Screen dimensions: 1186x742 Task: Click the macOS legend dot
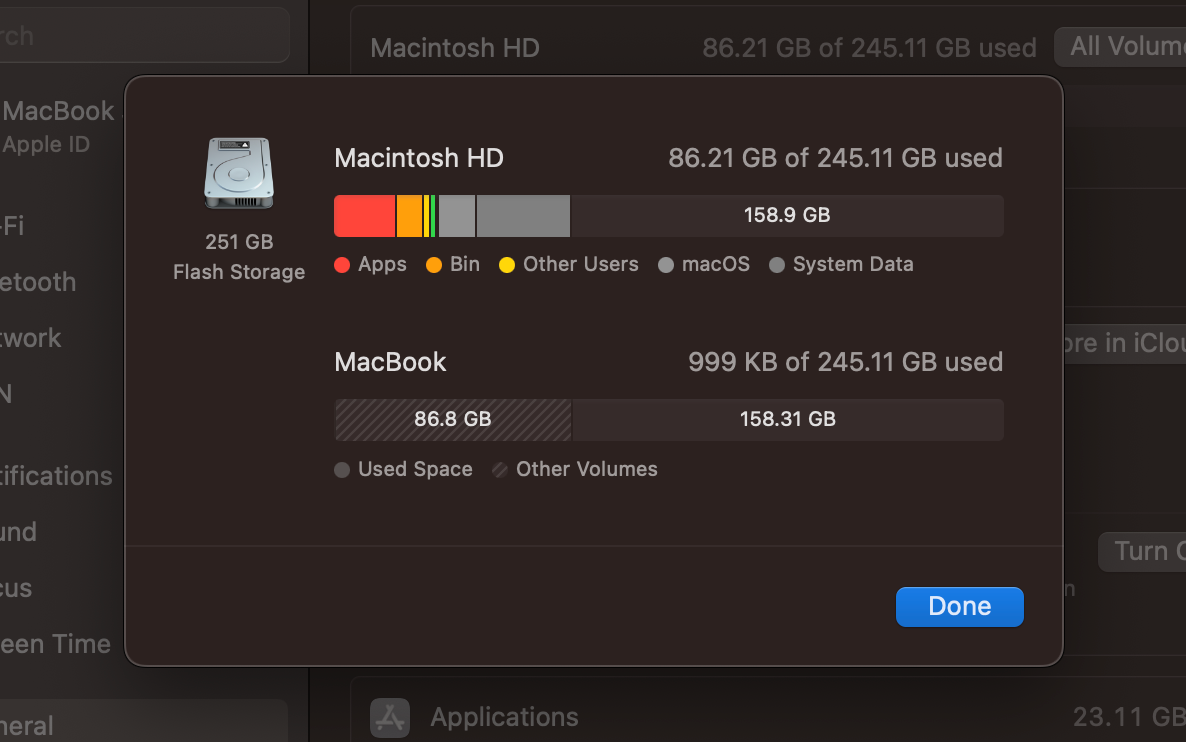pyautogui.click(x=665, y=264)
